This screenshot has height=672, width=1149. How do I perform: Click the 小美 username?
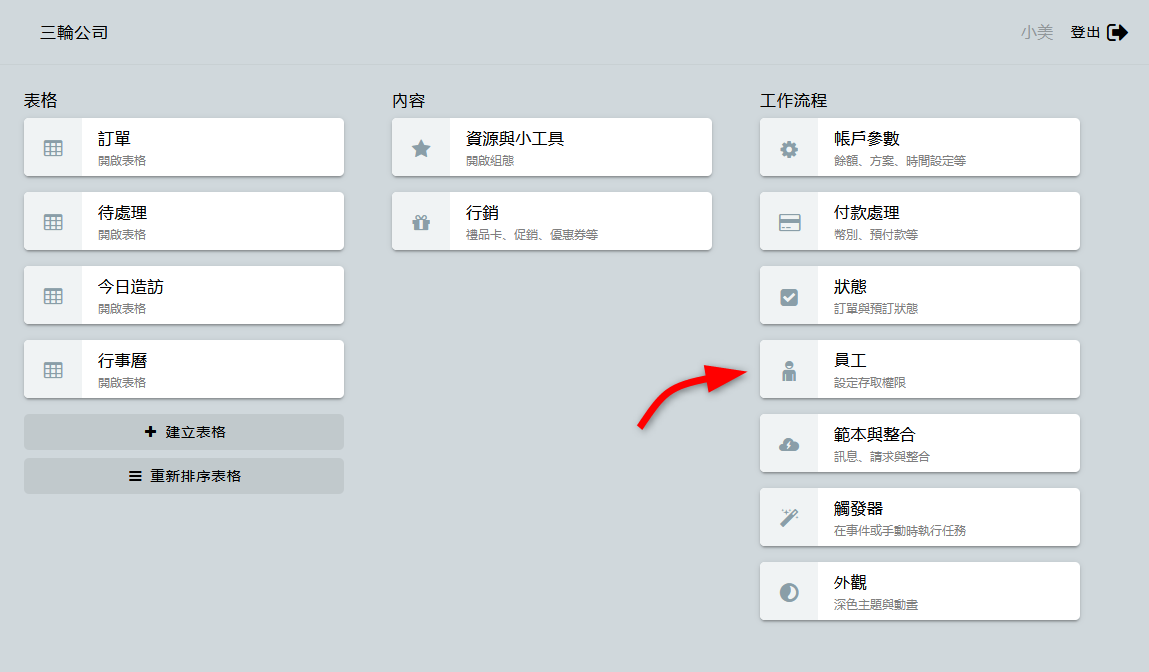point(1036,33)
